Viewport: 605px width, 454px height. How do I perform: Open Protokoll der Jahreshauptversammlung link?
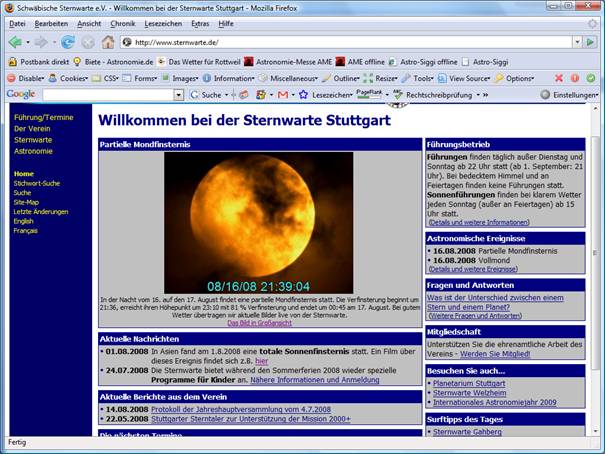[241, 409]
